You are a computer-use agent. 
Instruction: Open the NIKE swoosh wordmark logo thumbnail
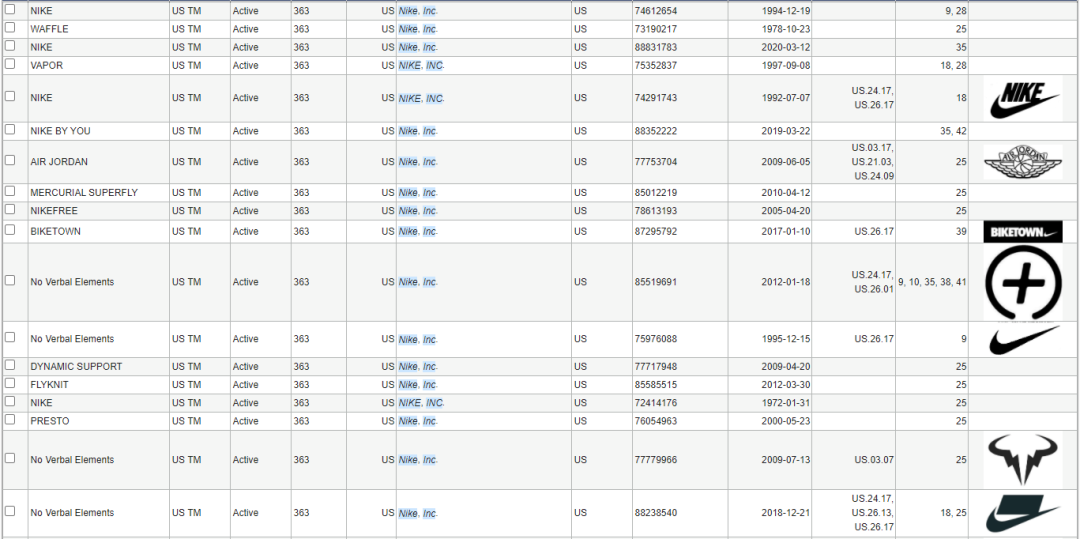click(x=1023, y=98)
